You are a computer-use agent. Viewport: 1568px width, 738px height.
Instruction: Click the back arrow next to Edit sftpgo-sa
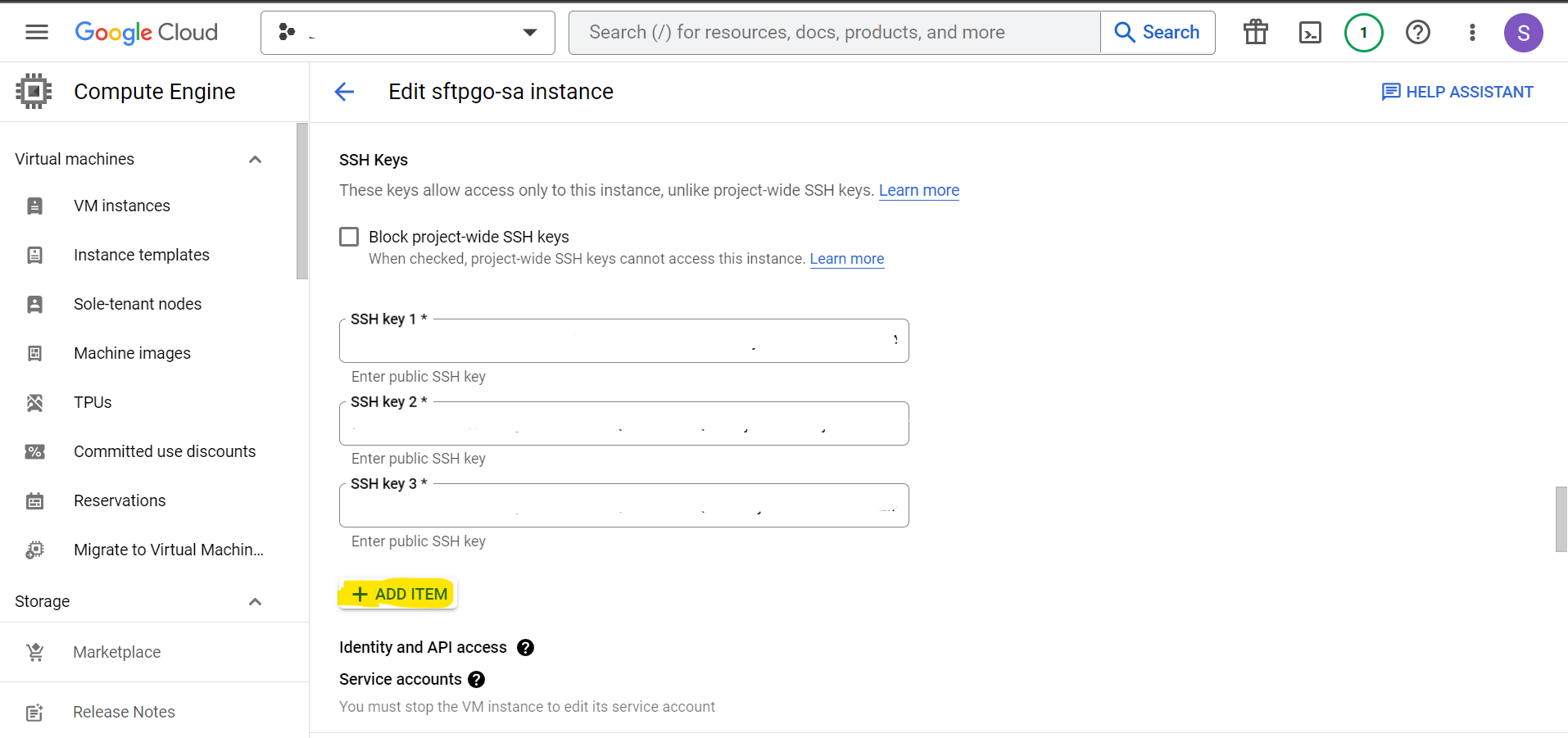(344, 92)
